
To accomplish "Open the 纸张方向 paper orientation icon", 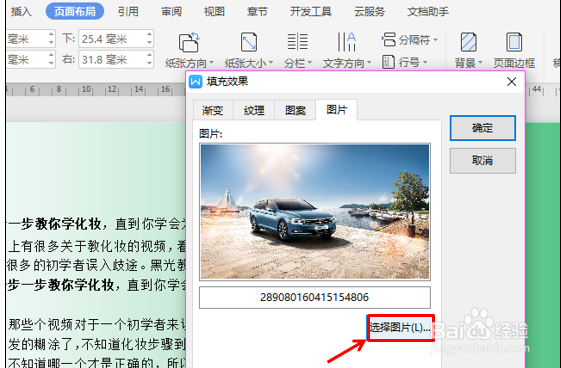I will coord(189,42).
